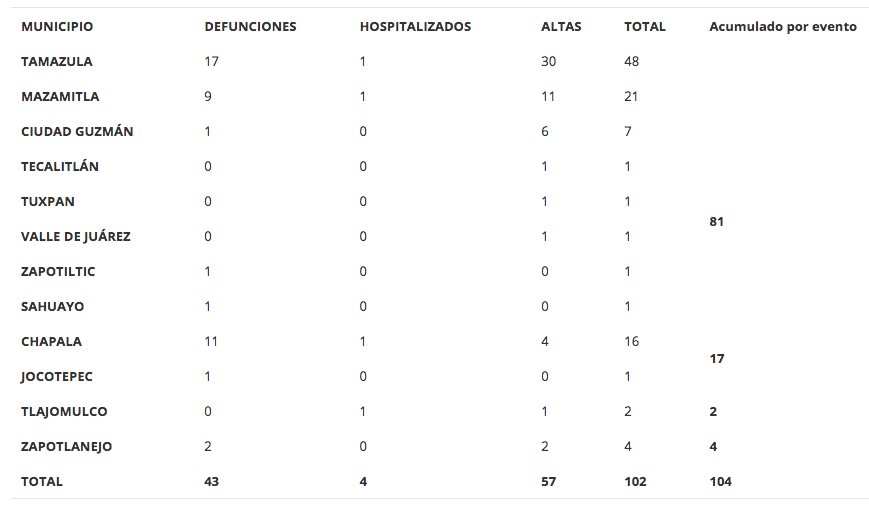The width and height of the screenshot is (869, 518).
Task: Click the ALTAS column header
Action: [561, 27]
